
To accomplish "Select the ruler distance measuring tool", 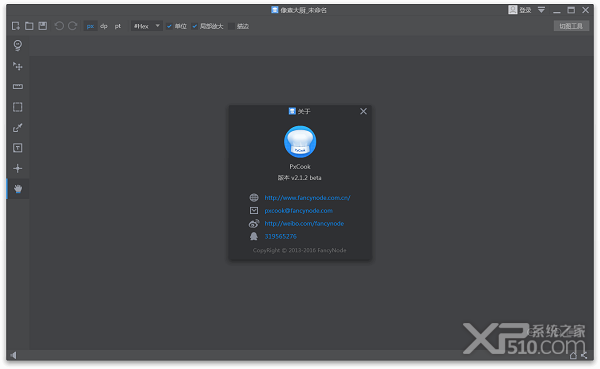I will point(18,87).
